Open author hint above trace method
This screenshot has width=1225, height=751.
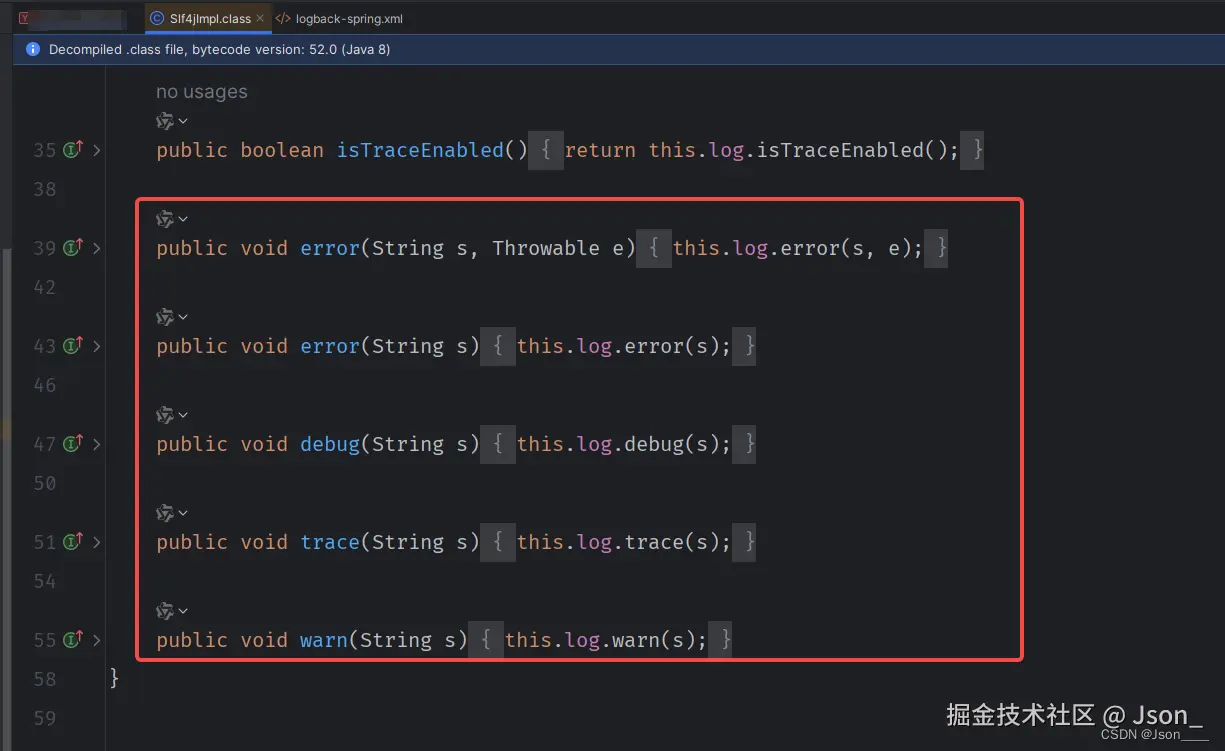tap(172, 513)
